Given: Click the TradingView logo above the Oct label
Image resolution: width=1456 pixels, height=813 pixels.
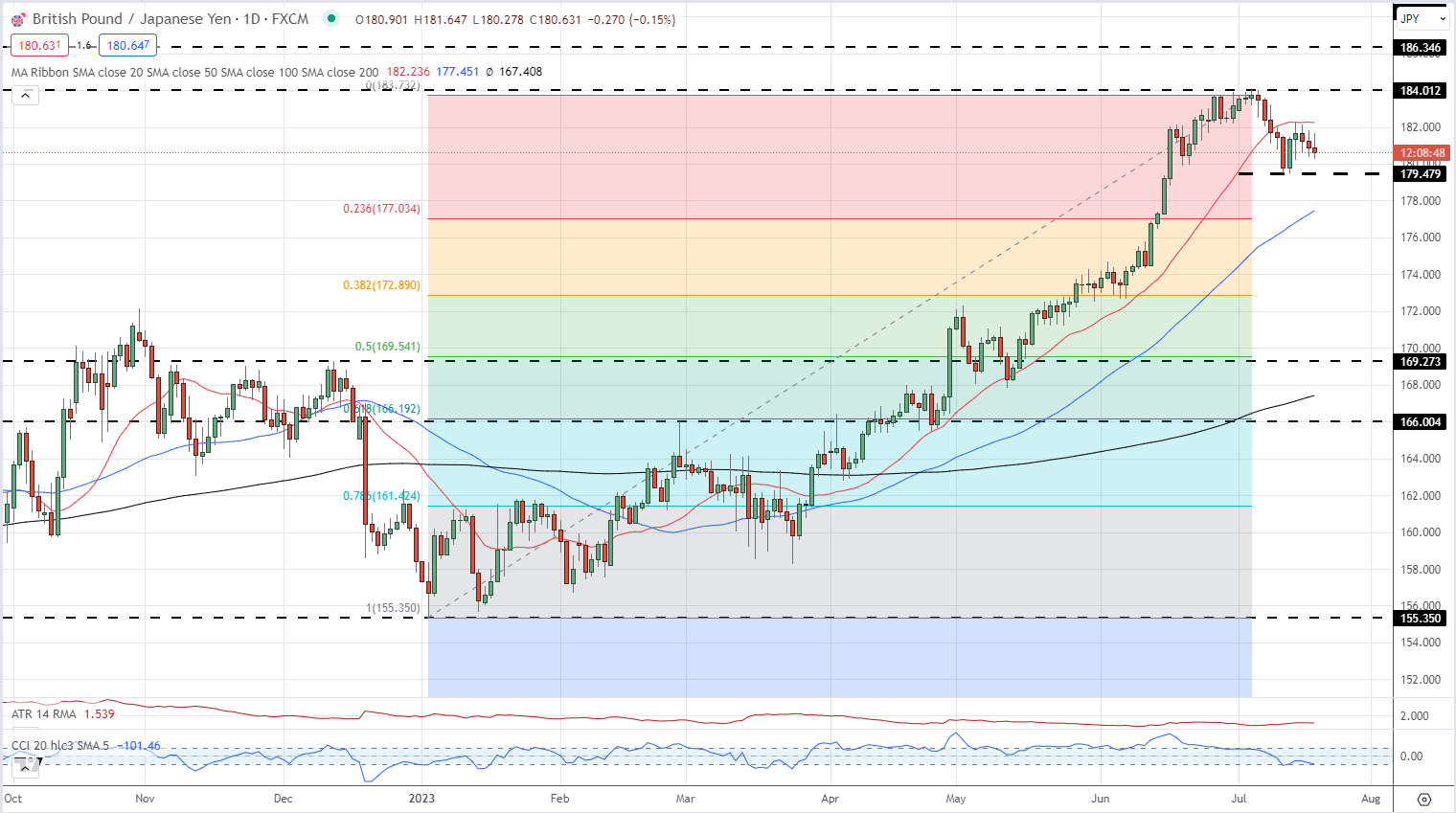Looking at the screenshot, I should click(26, 763).
